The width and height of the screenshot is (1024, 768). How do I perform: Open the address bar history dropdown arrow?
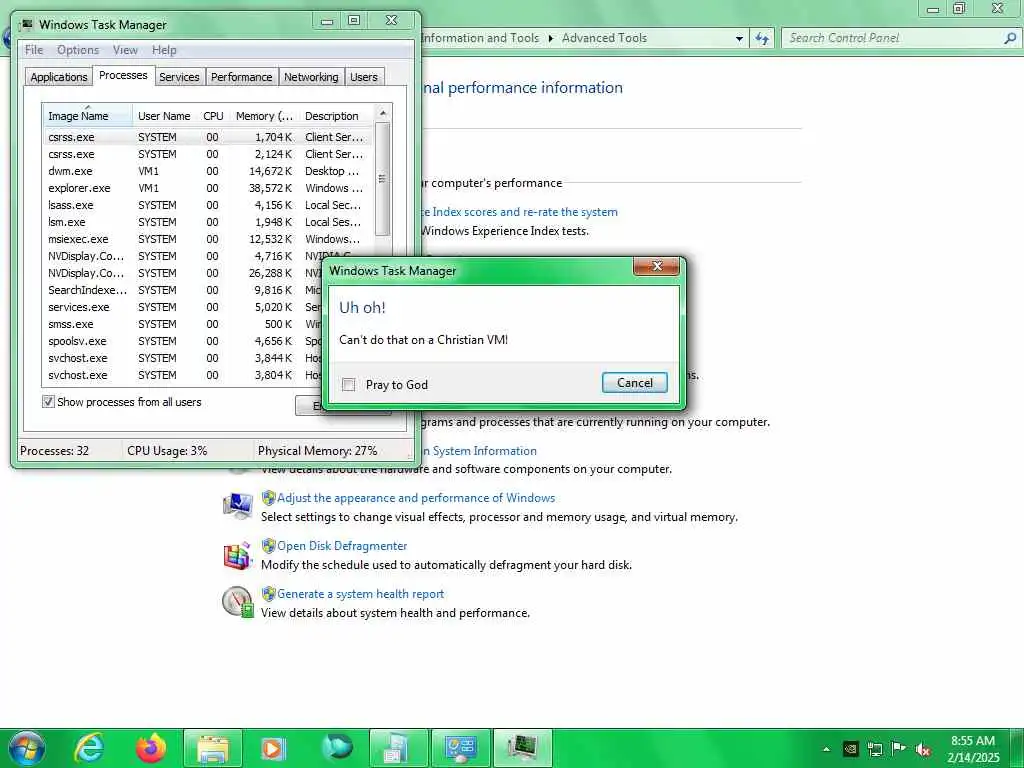tap(739, 39)
